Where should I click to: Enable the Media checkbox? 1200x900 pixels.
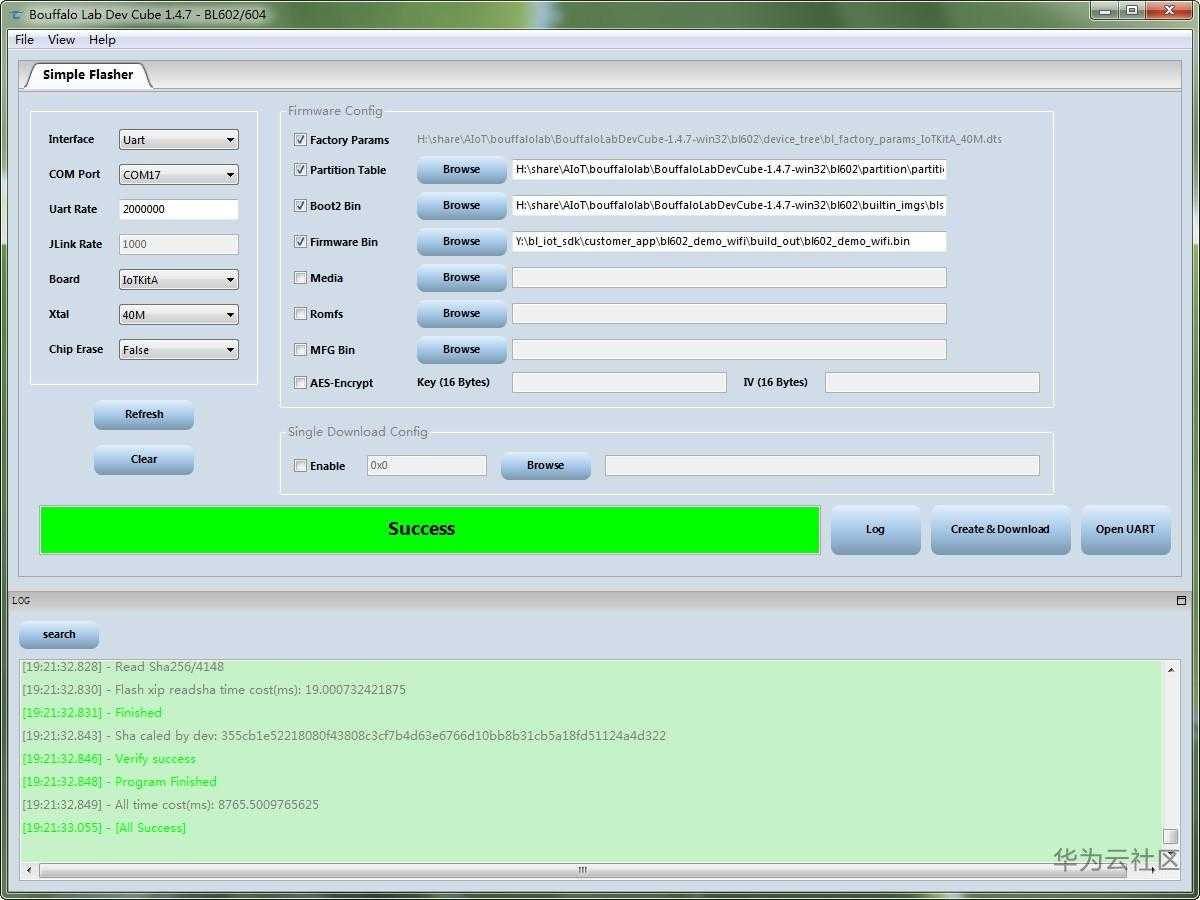pyautogui.click(x=300, y=278)
